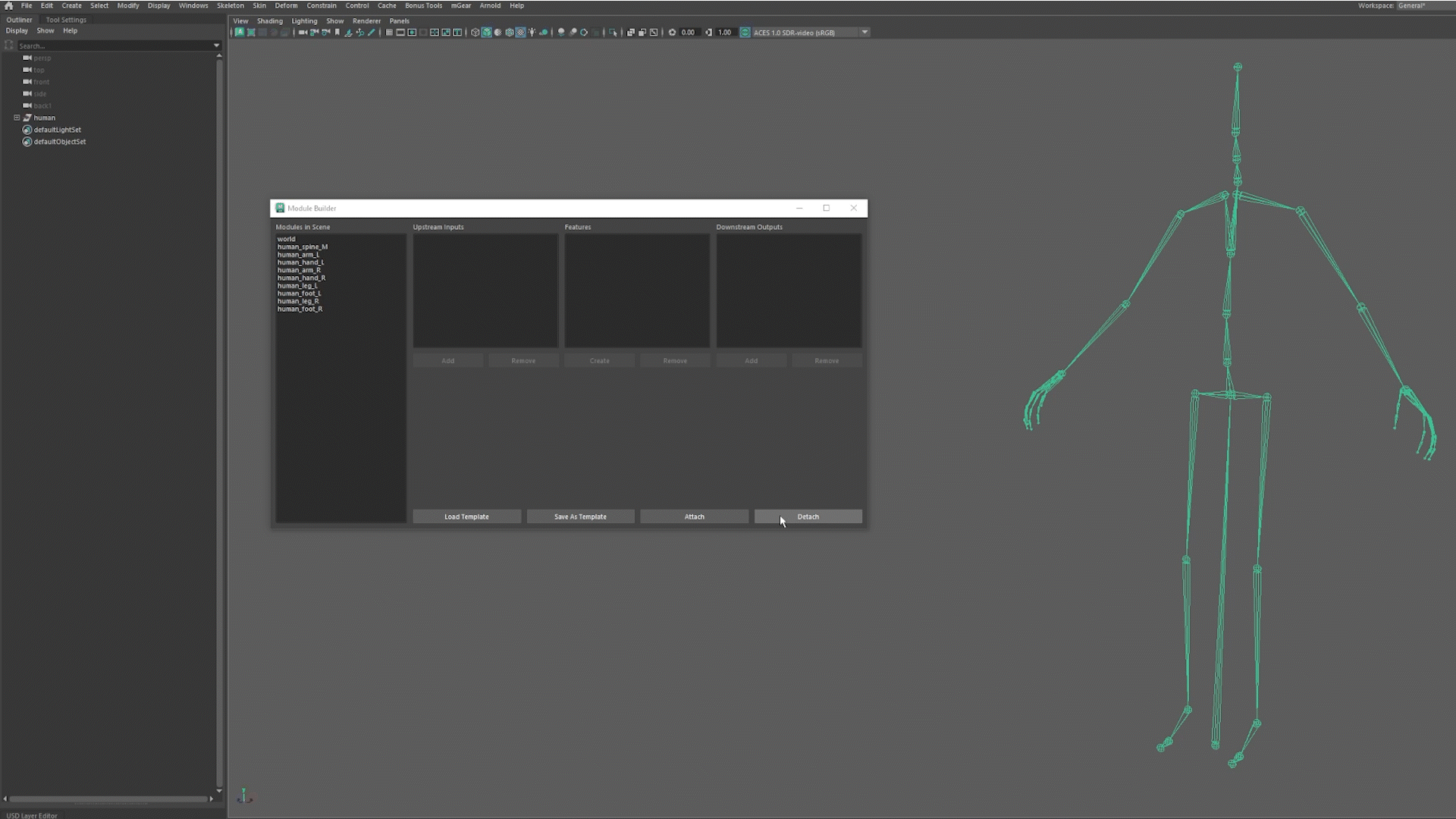Image resolution: width=1456 pixels, height=819 pixels.
Task: Switch to the Tool Settings tab
Action: pyautogui.click(x=66, y=20)
